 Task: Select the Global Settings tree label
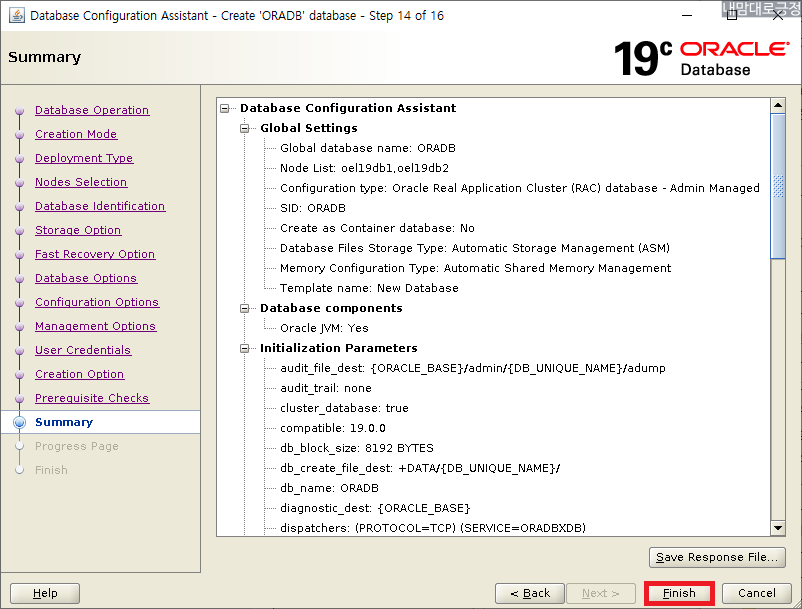(x=309, y=128)
